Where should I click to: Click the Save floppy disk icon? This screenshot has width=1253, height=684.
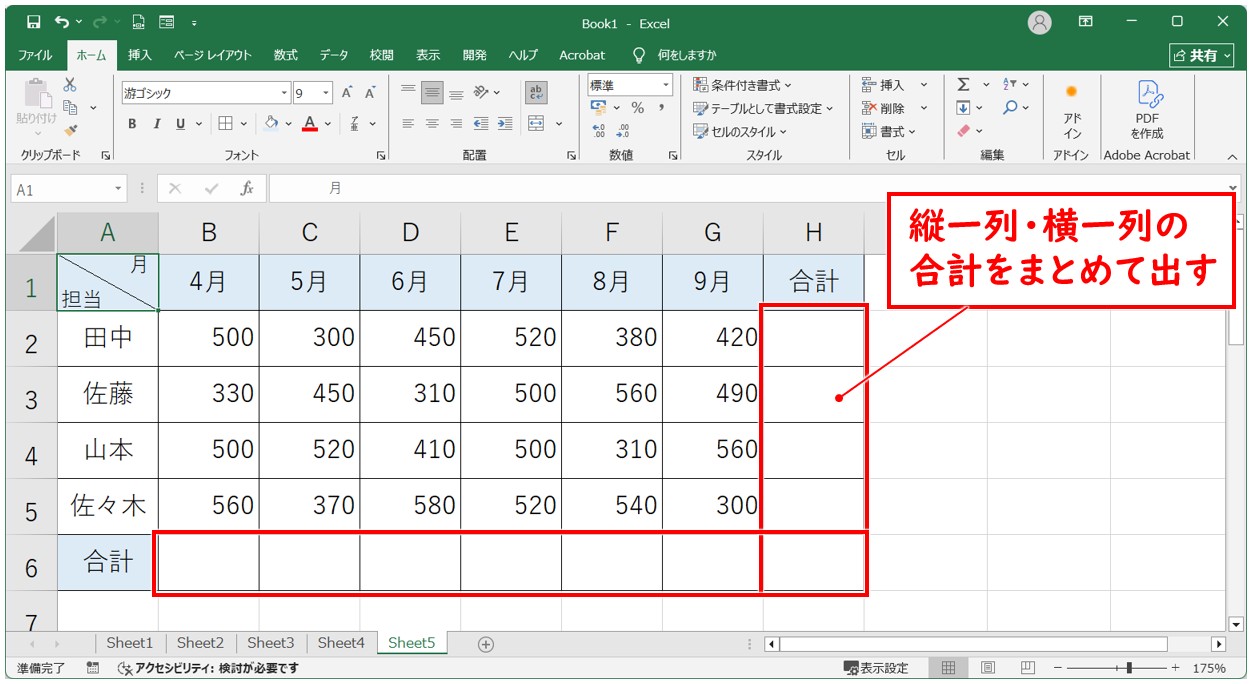[x=33, y=22]
